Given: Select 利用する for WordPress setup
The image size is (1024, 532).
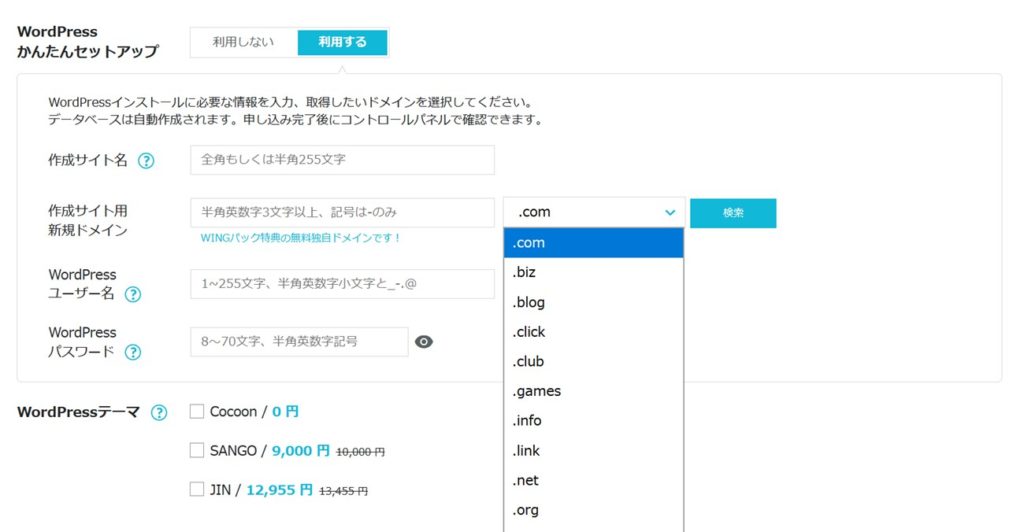Looking at the screenshot, I should [x=342, y=42].
